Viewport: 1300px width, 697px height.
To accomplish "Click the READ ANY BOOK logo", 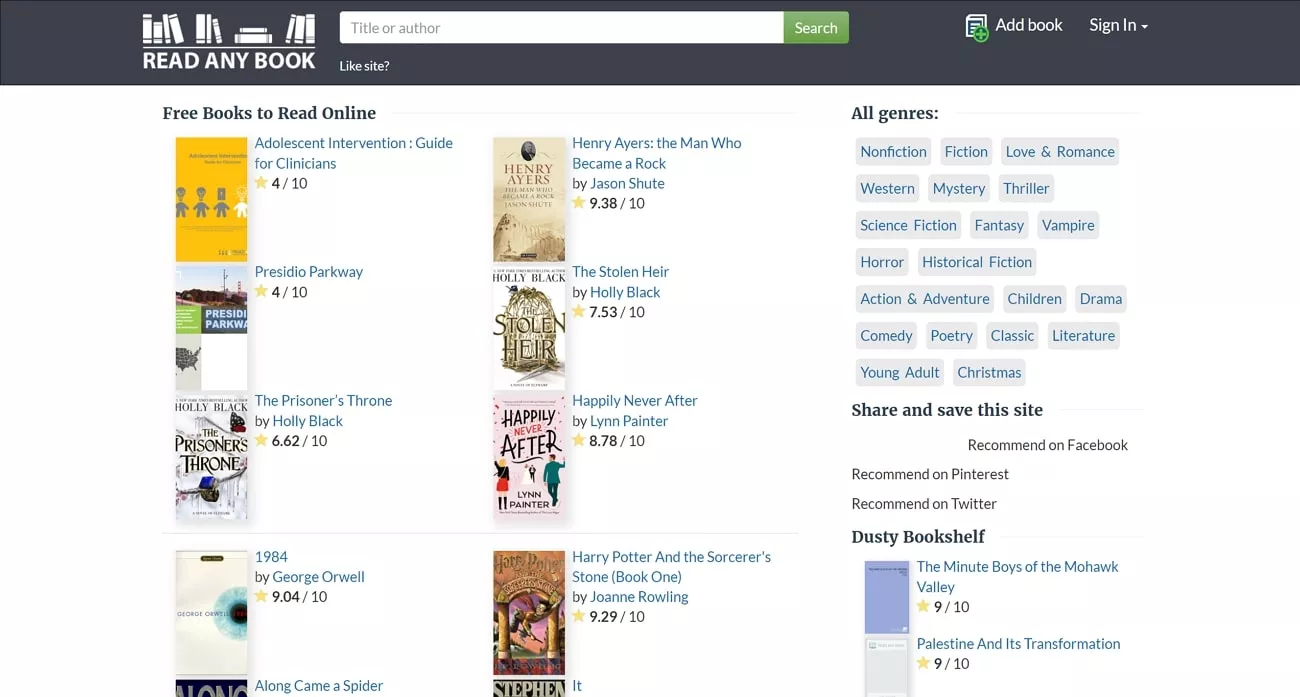I will [228, 41].
